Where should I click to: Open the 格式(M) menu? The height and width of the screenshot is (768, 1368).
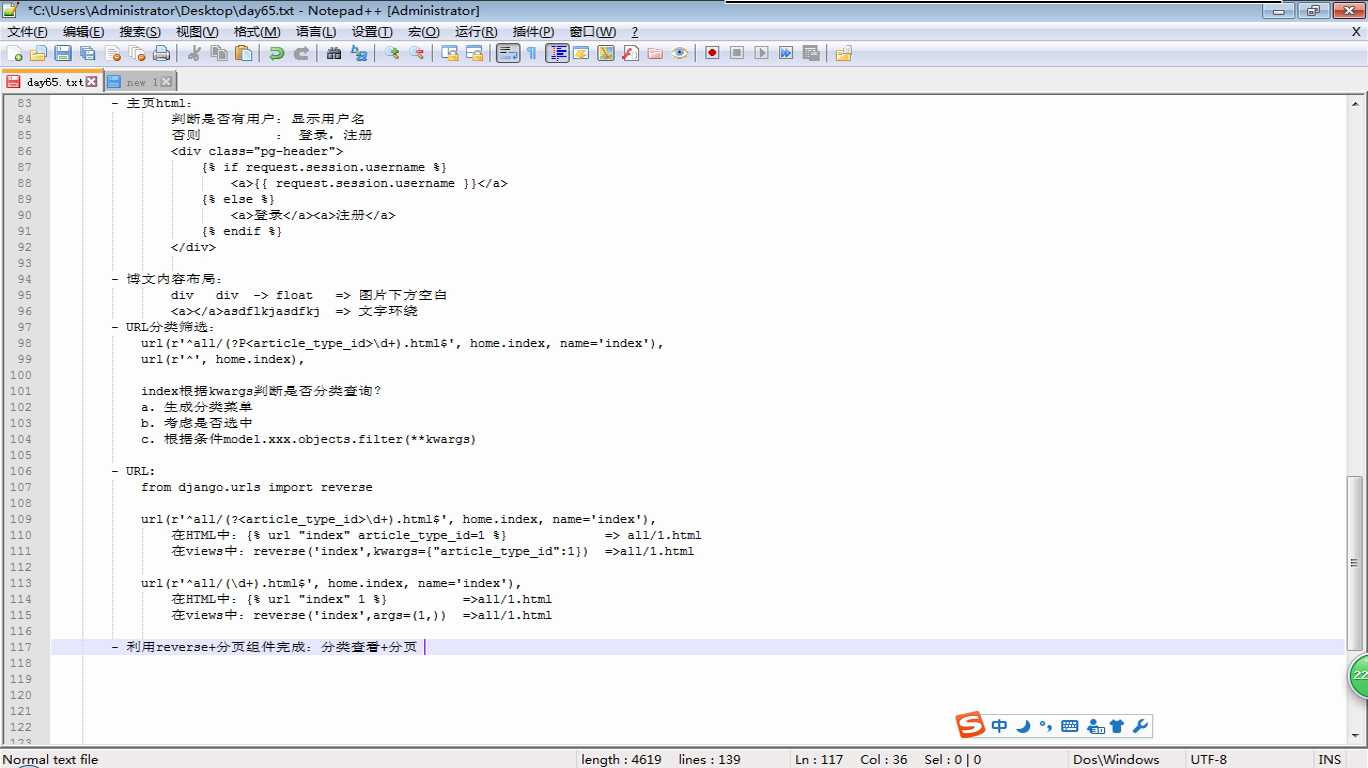257,32
